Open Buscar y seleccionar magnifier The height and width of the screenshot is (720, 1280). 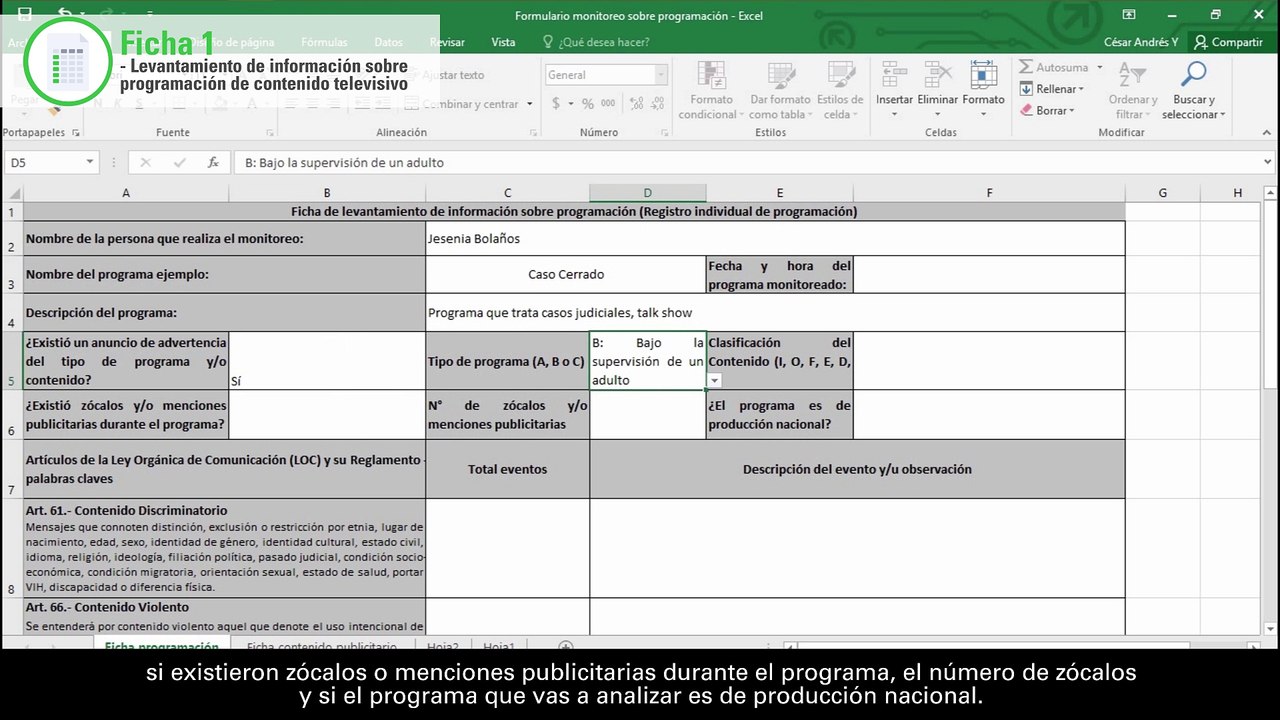(x=1194, y=91)
